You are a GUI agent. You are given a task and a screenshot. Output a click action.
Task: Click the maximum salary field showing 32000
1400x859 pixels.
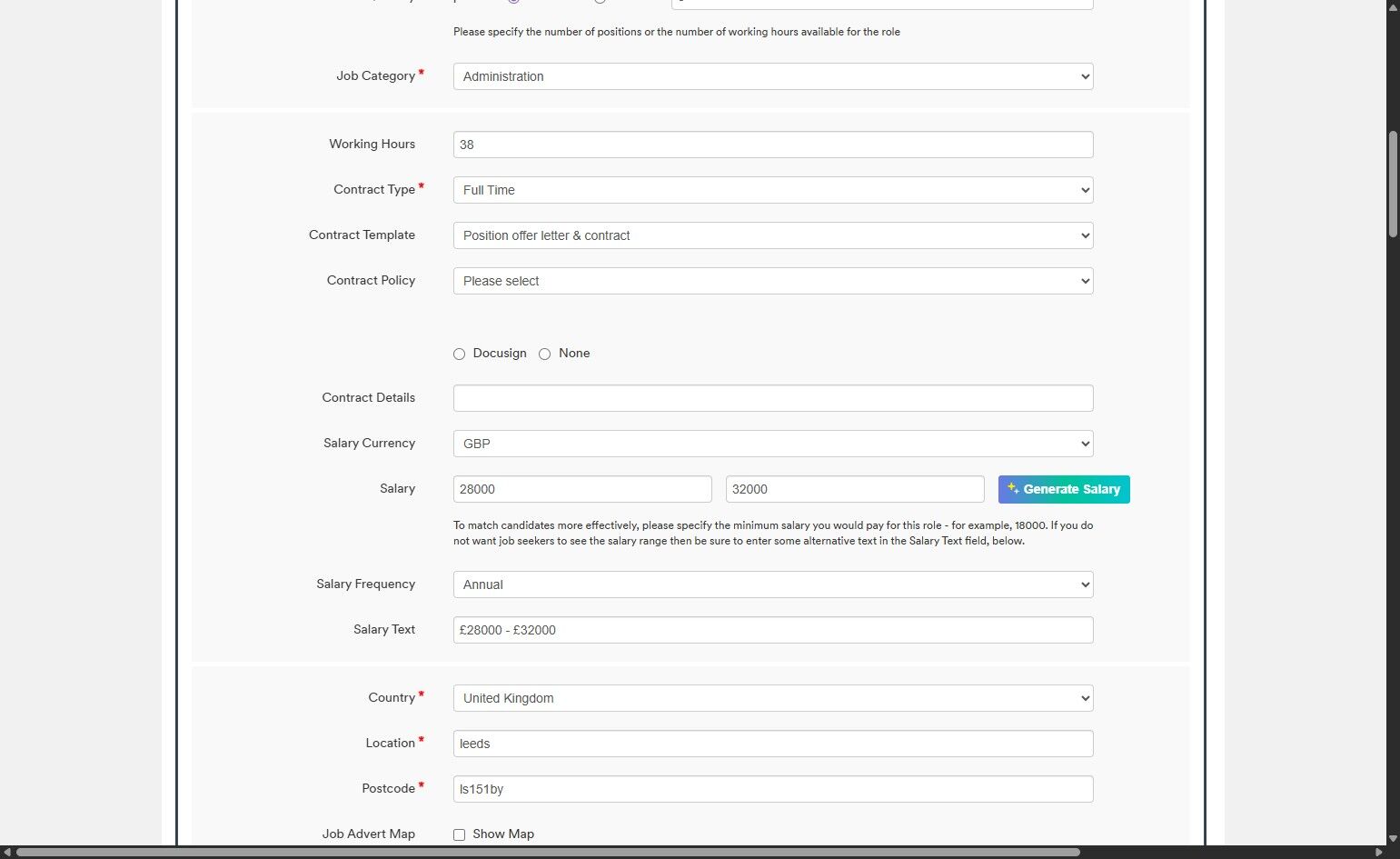(855, 489)
